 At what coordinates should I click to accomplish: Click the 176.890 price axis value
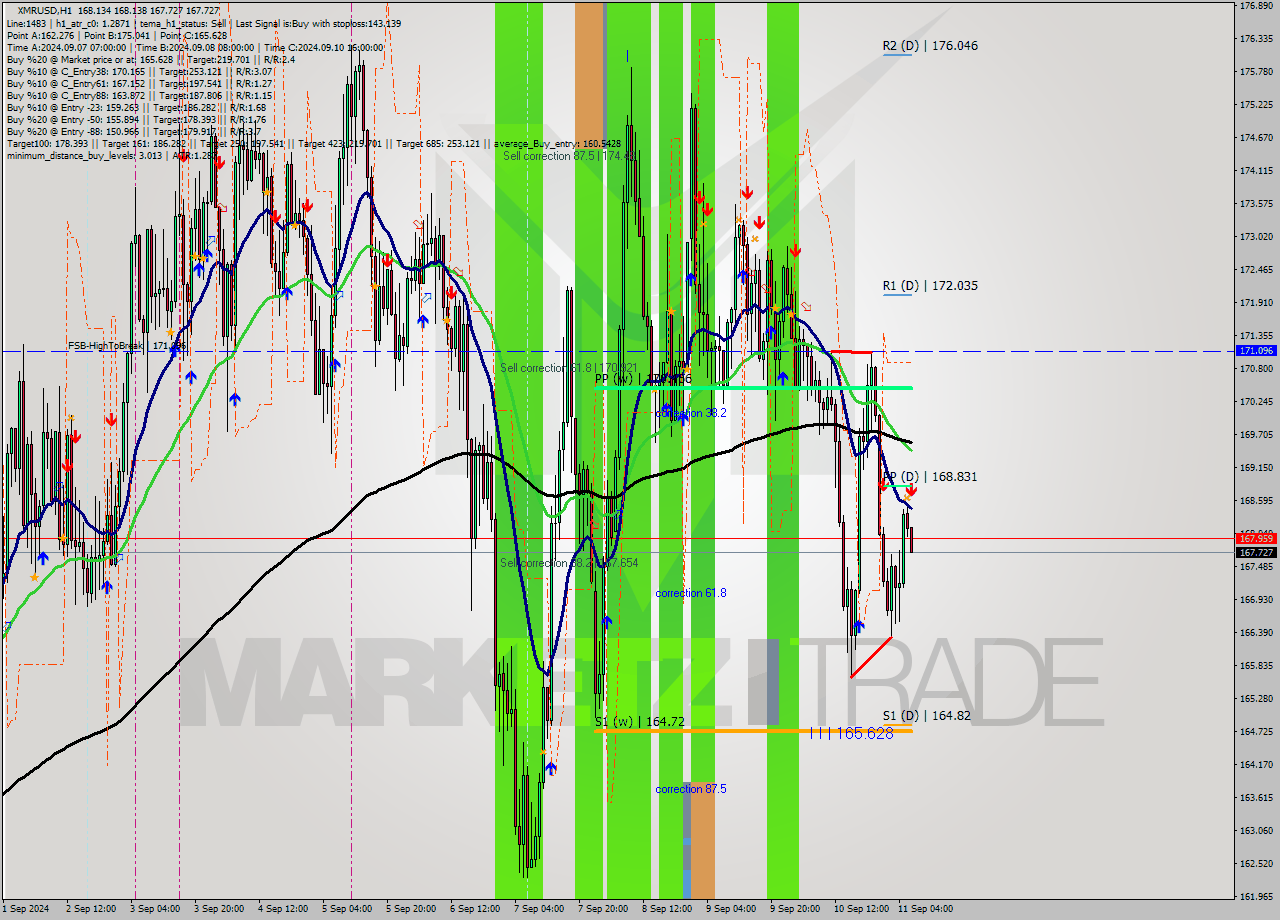(x=1255, y=6)
